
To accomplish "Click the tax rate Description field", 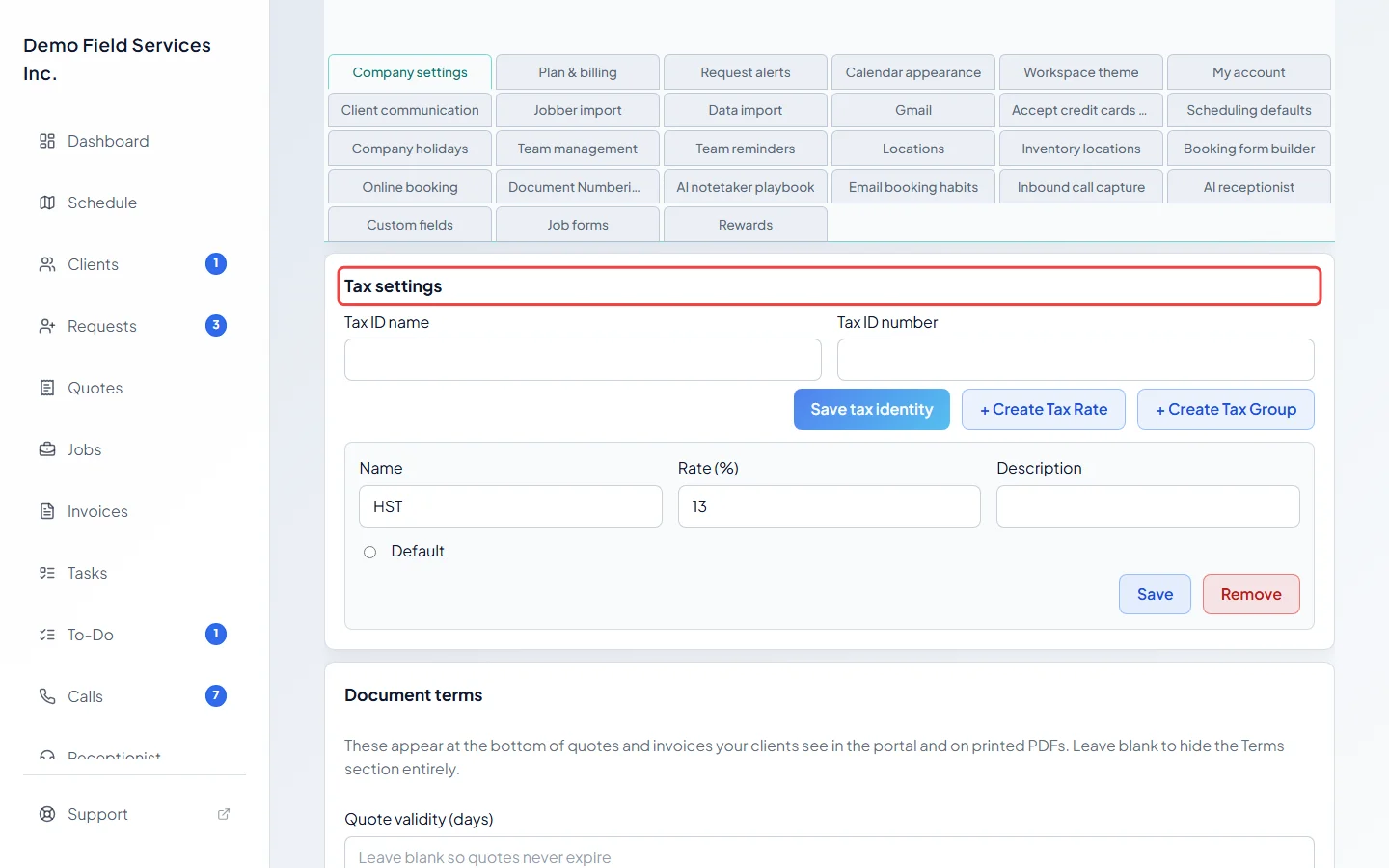I will pos(1148,506).
